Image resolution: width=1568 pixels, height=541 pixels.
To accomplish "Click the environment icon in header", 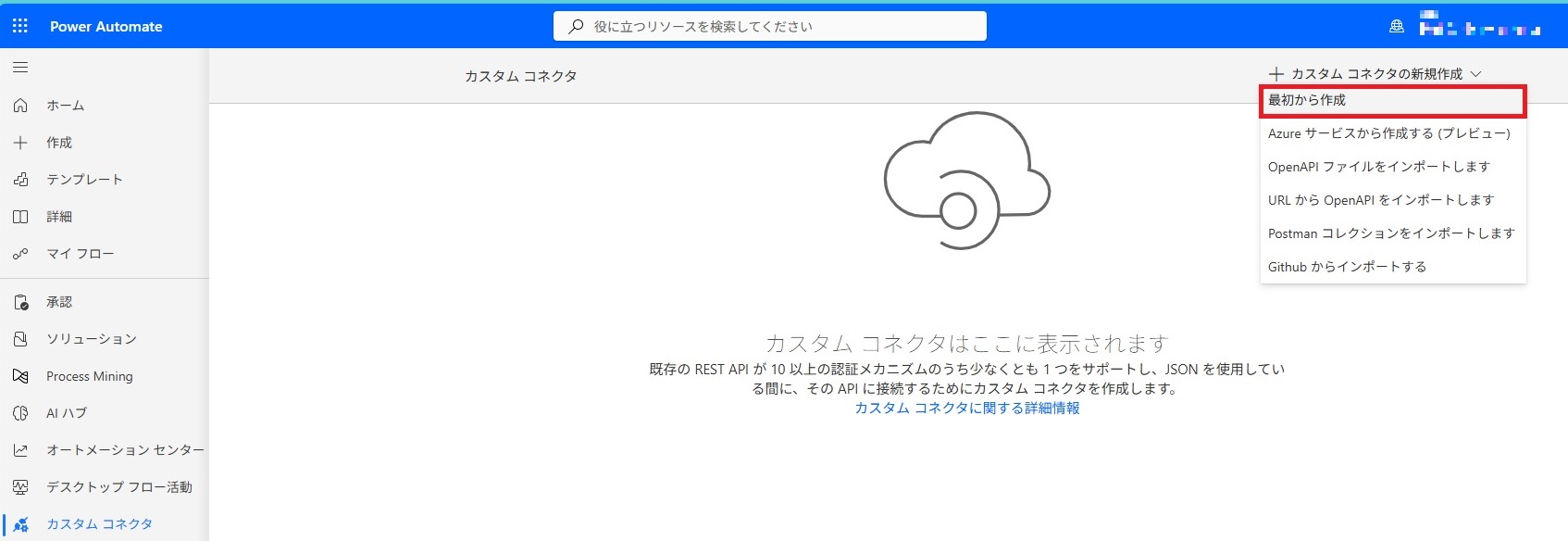I will (x=1397, y=27).
